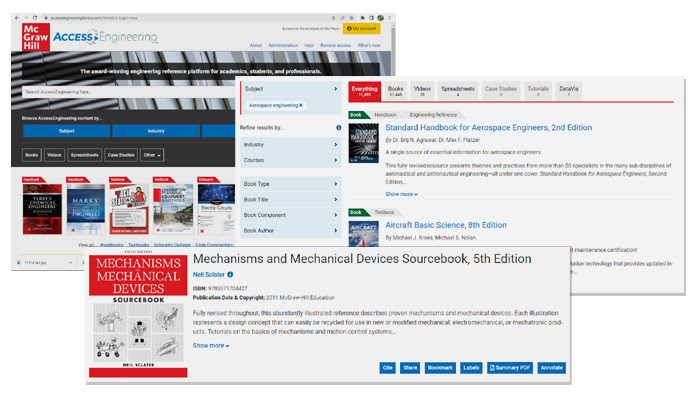View all Textbooks link
Viewport: 700px width, 420px height.
pyautogui.click(x=138, y=245)
